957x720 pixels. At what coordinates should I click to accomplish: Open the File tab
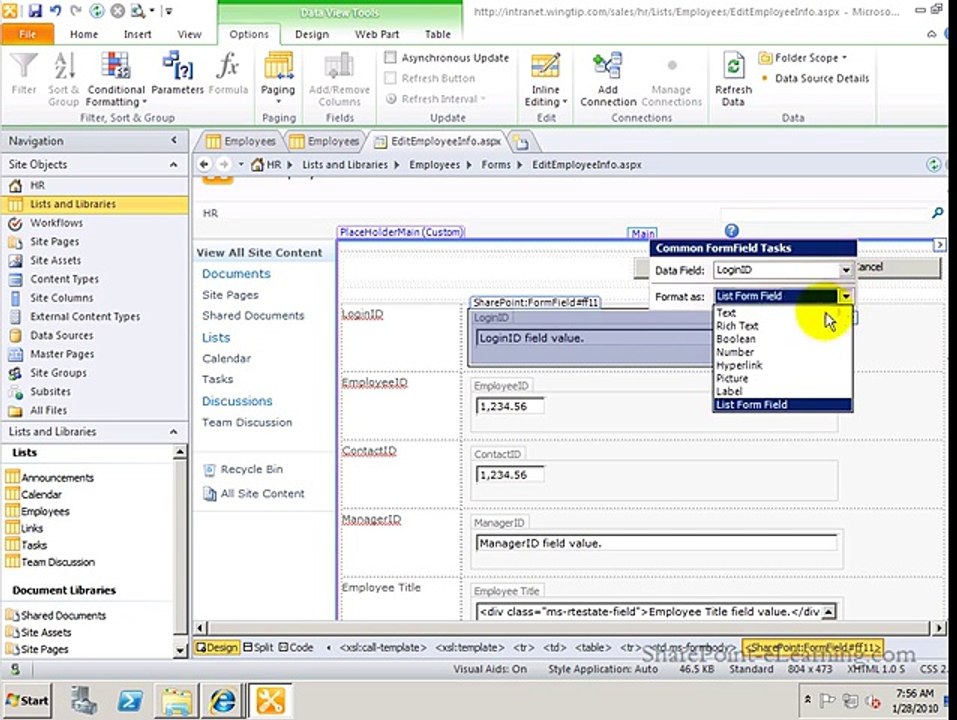coord(27,34)
